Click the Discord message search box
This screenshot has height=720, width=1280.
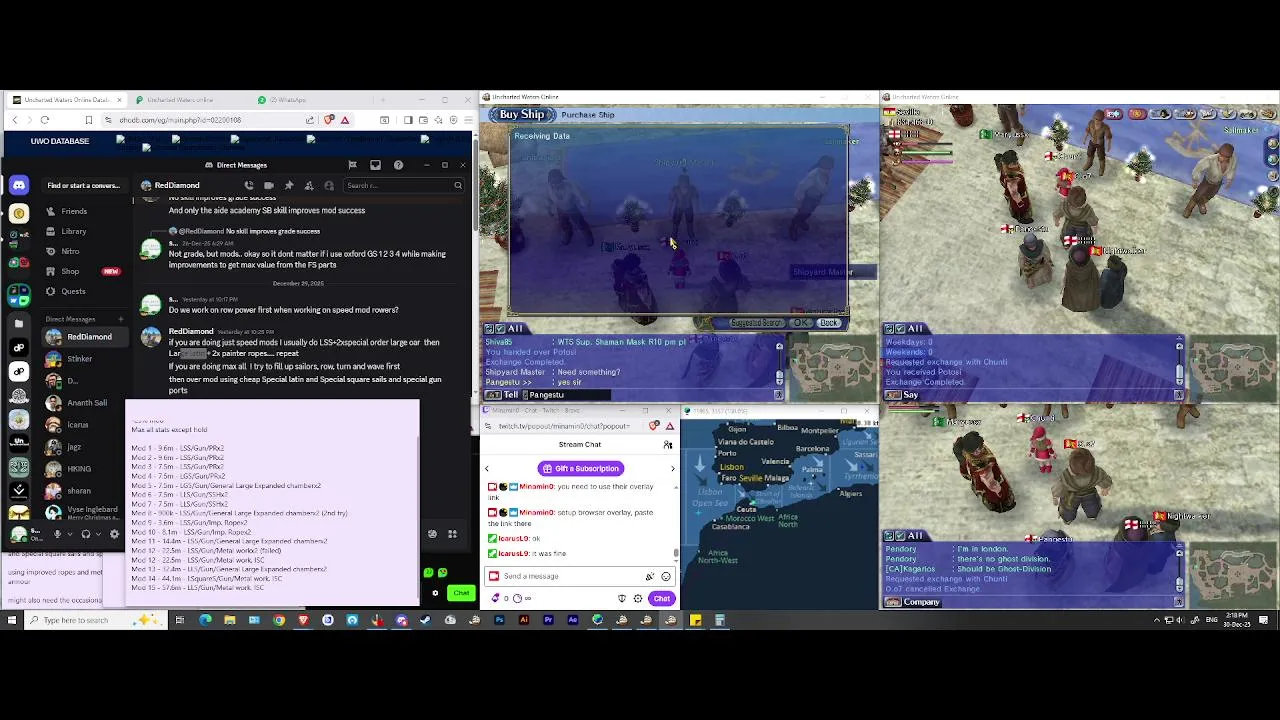coord(403,185)
